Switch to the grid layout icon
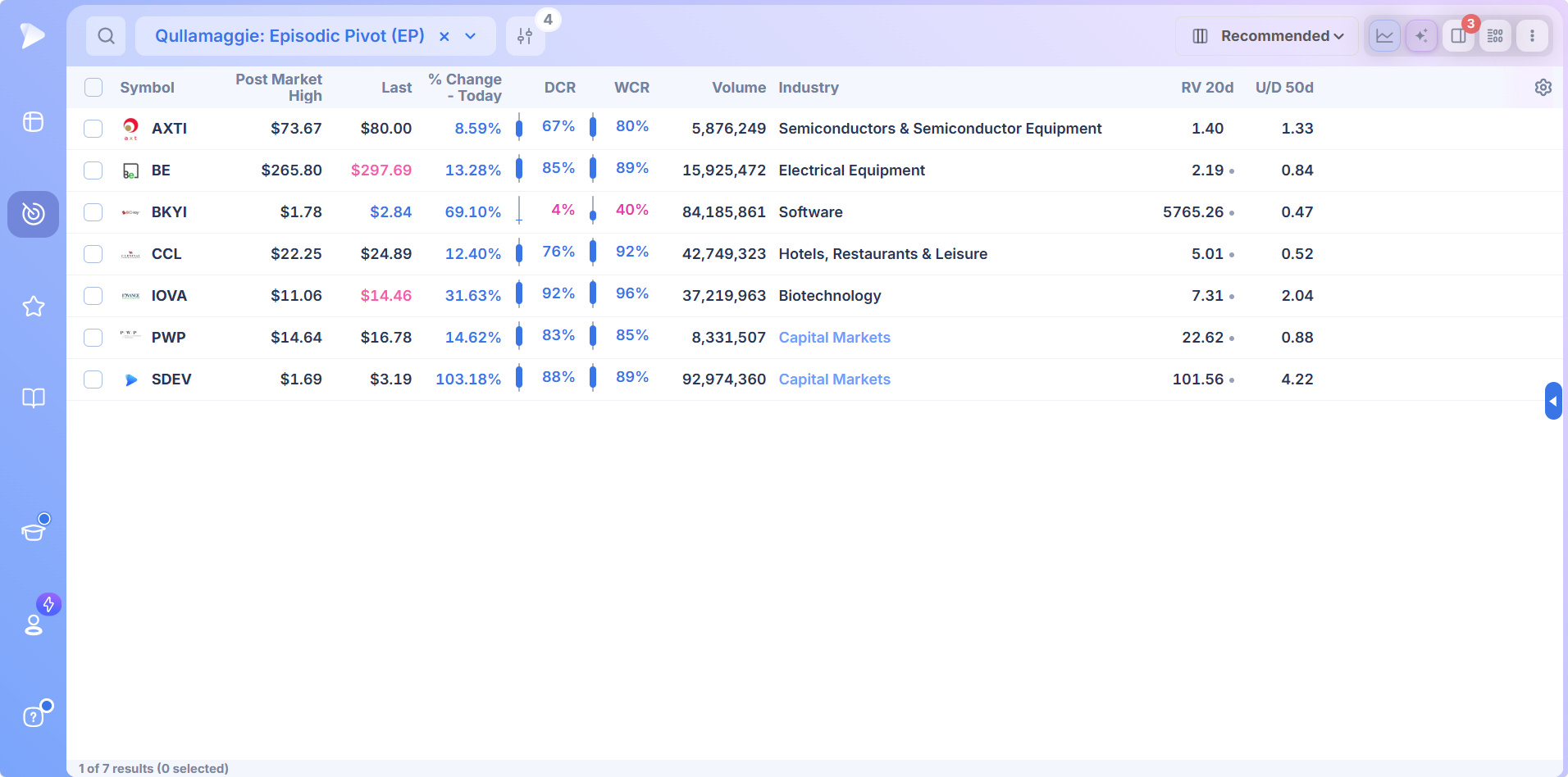 click(1495, 36)
